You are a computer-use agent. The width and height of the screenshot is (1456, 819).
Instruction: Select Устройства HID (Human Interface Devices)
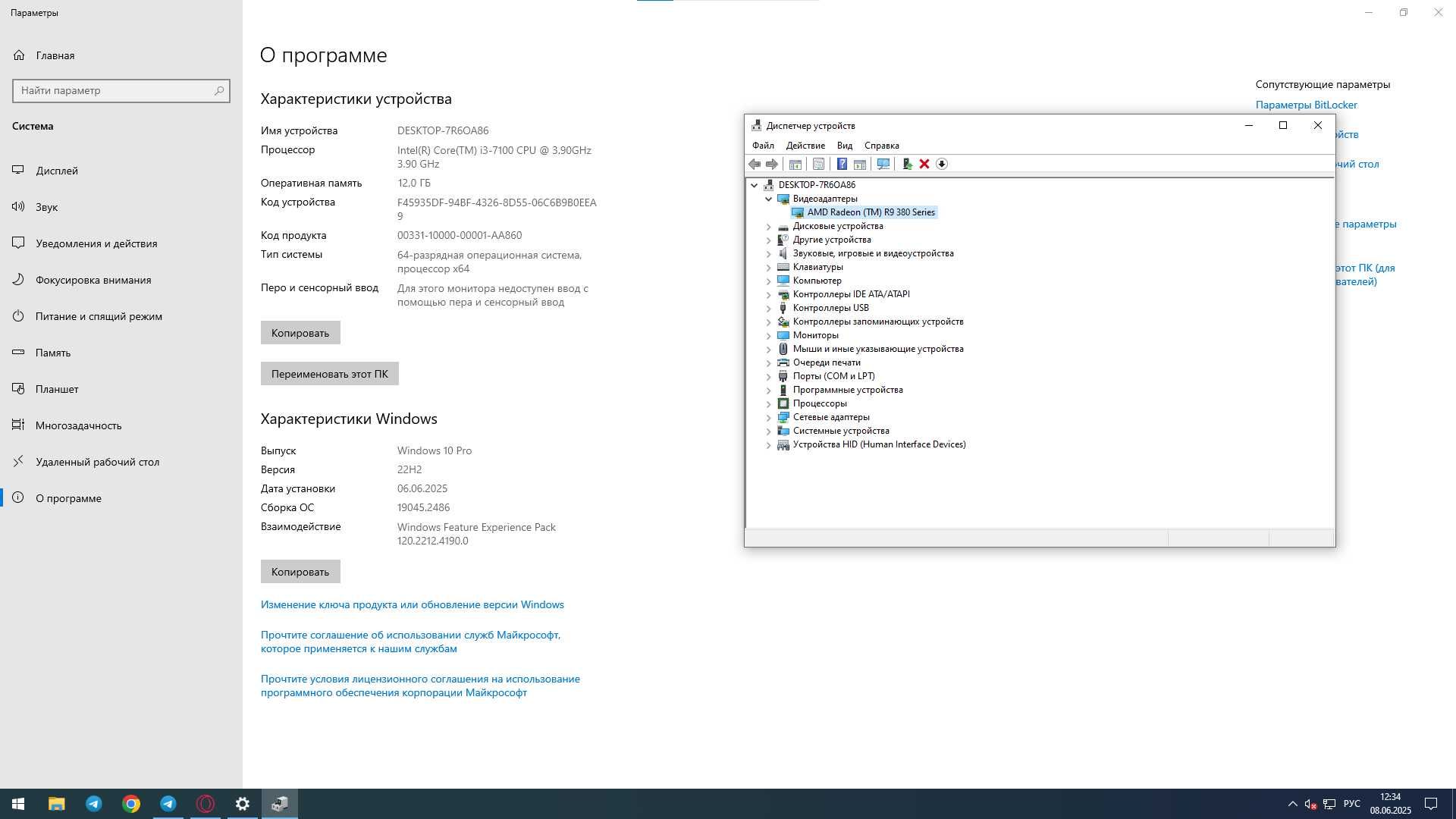pyautogui.click(x=879, y=444)
